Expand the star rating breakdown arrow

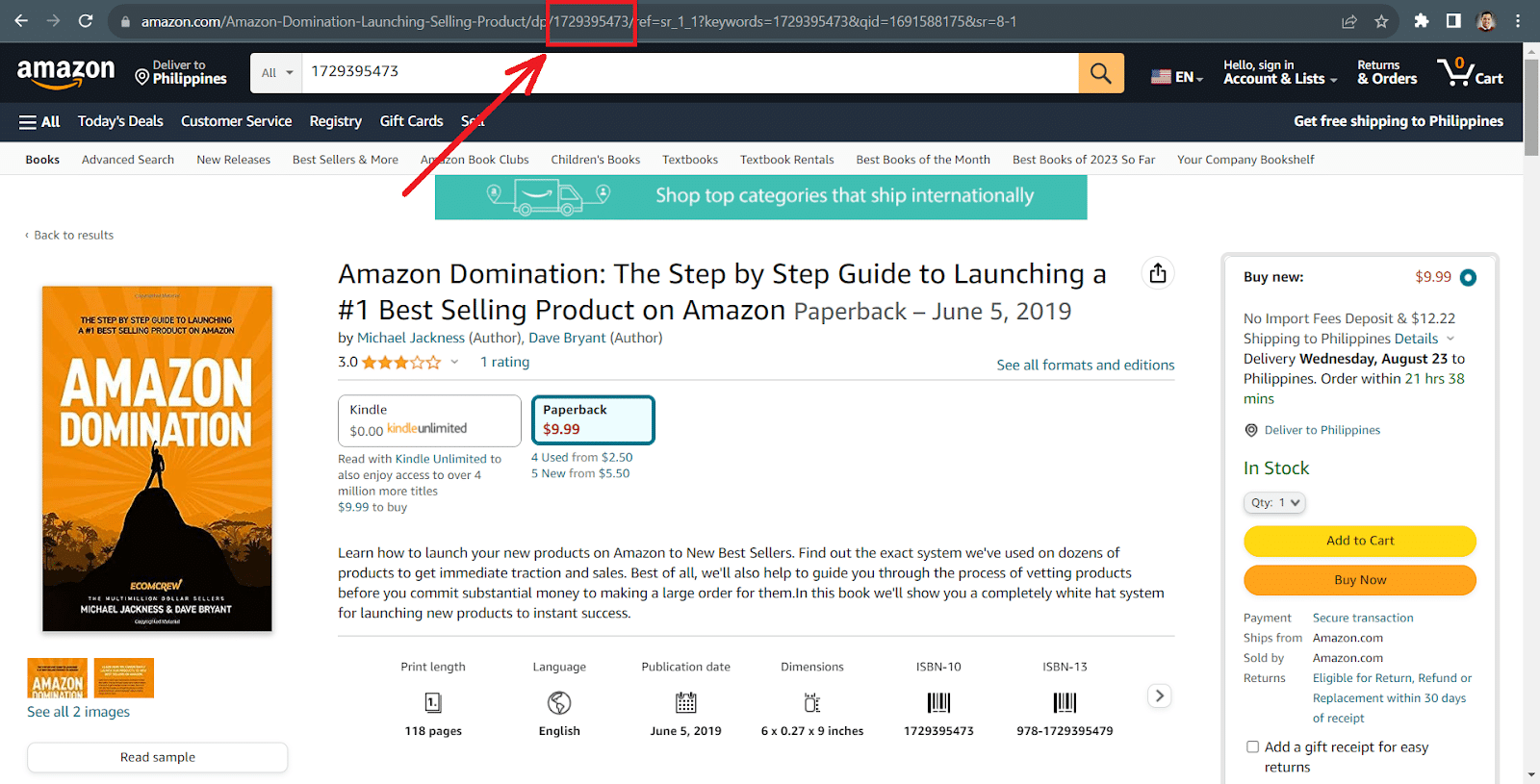(x=454, y=363)
